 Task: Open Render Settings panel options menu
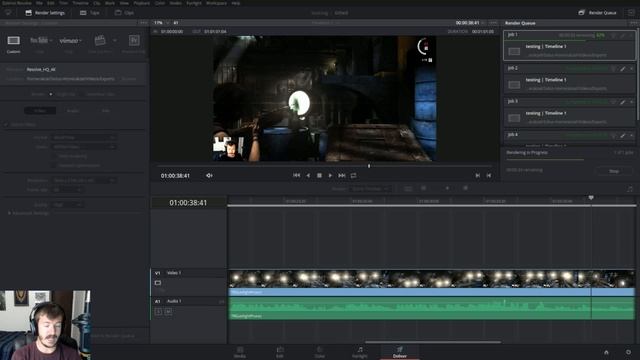click(143, 23)
